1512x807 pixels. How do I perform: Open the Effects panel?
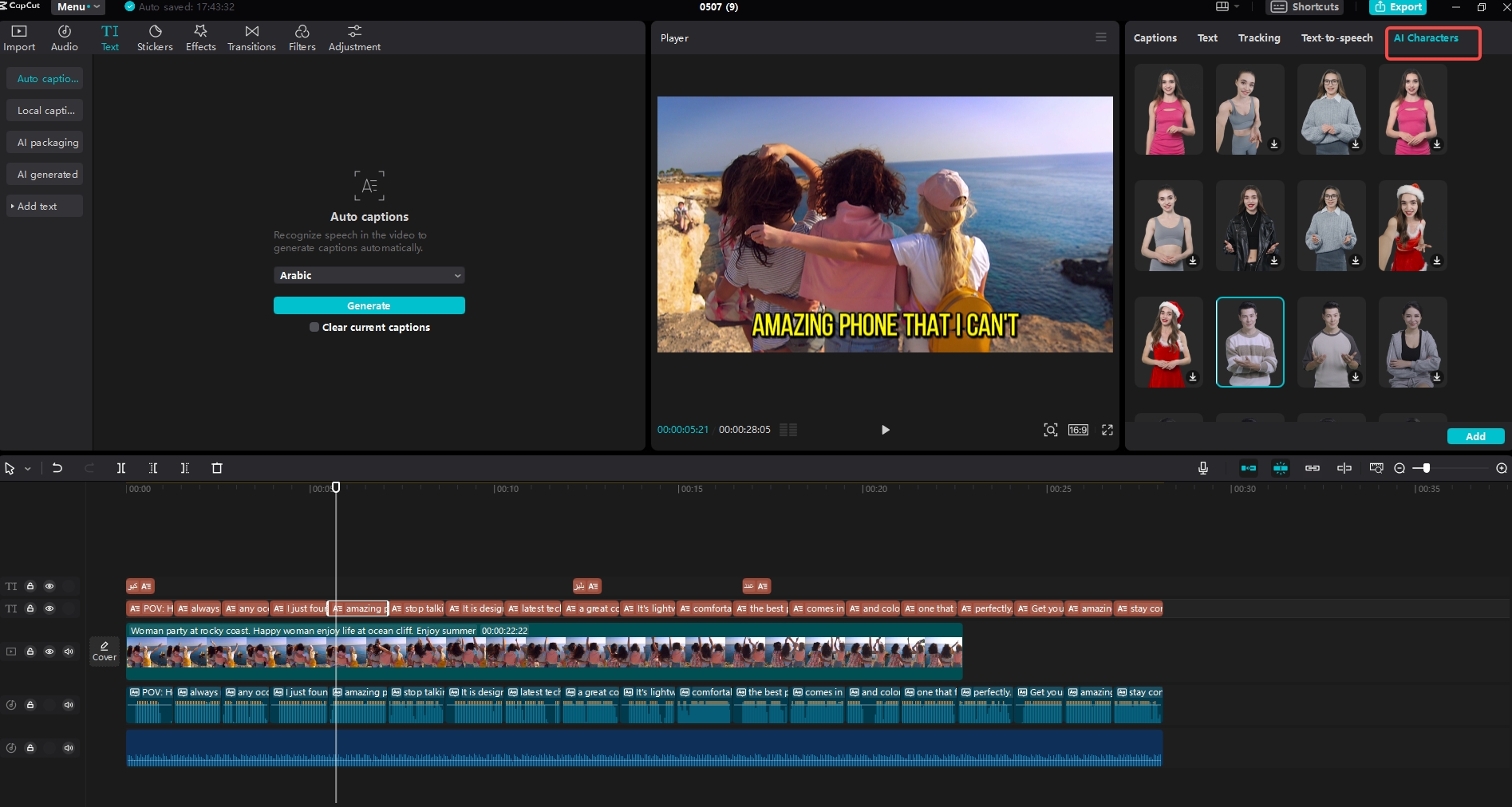(x=200, y=37)
